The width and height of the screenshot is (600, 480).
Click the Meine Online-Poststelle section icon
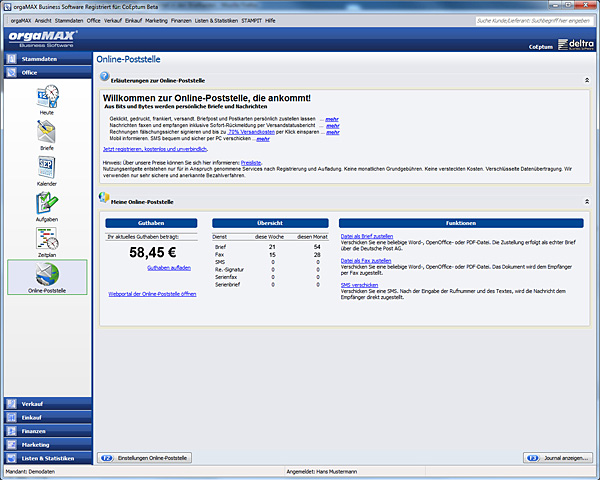click(x=104, y=198)
